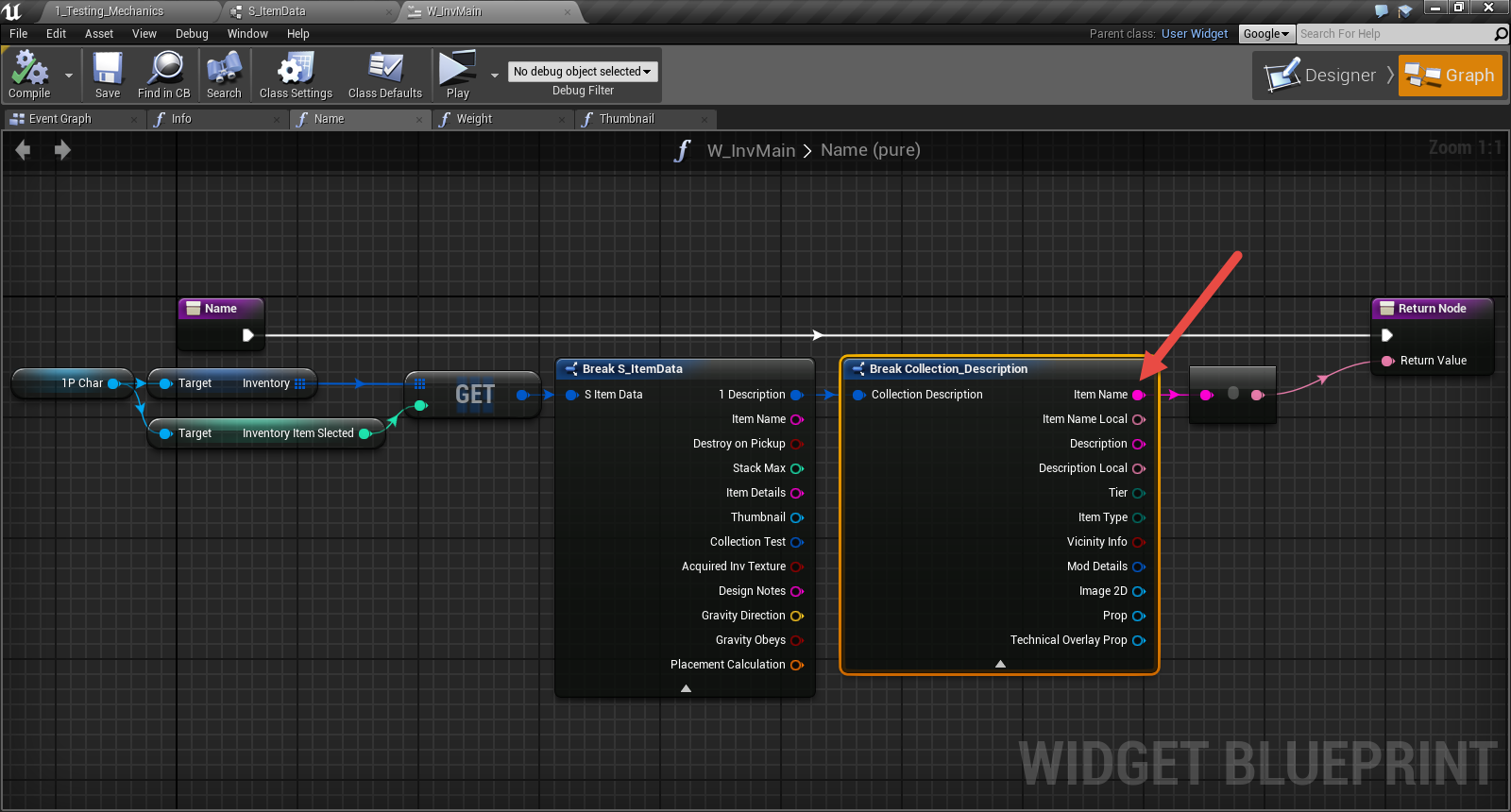Click the 1P Char variable node
1511x812 pixels.
(73, 383)
